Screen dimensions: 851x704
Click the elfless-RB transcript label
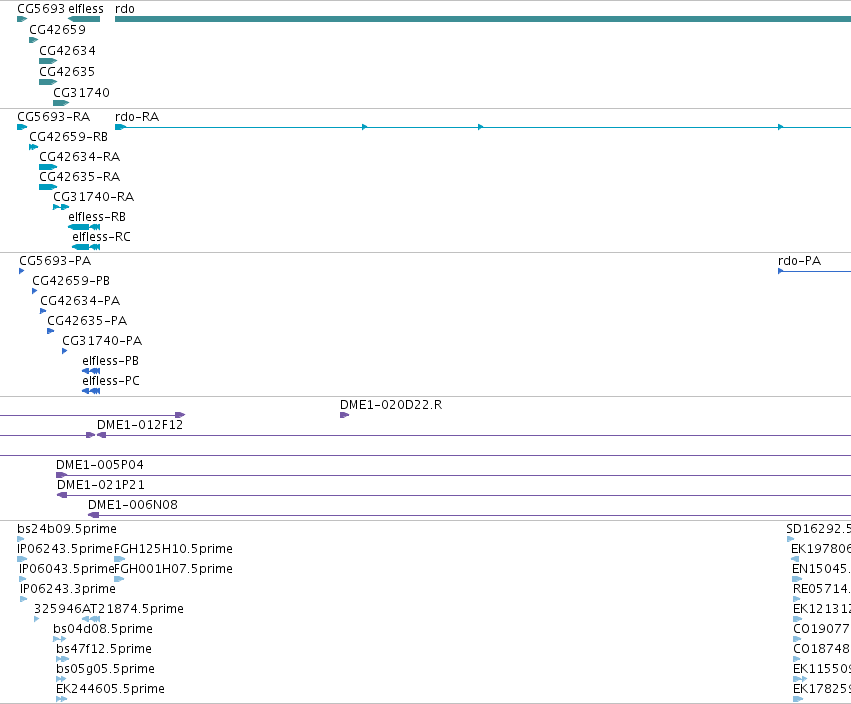(x=97, y=217)
